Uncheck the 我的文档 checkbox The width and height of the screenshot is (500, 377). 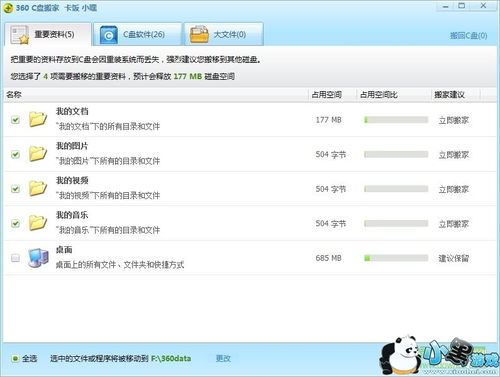[x=15, y=120]
